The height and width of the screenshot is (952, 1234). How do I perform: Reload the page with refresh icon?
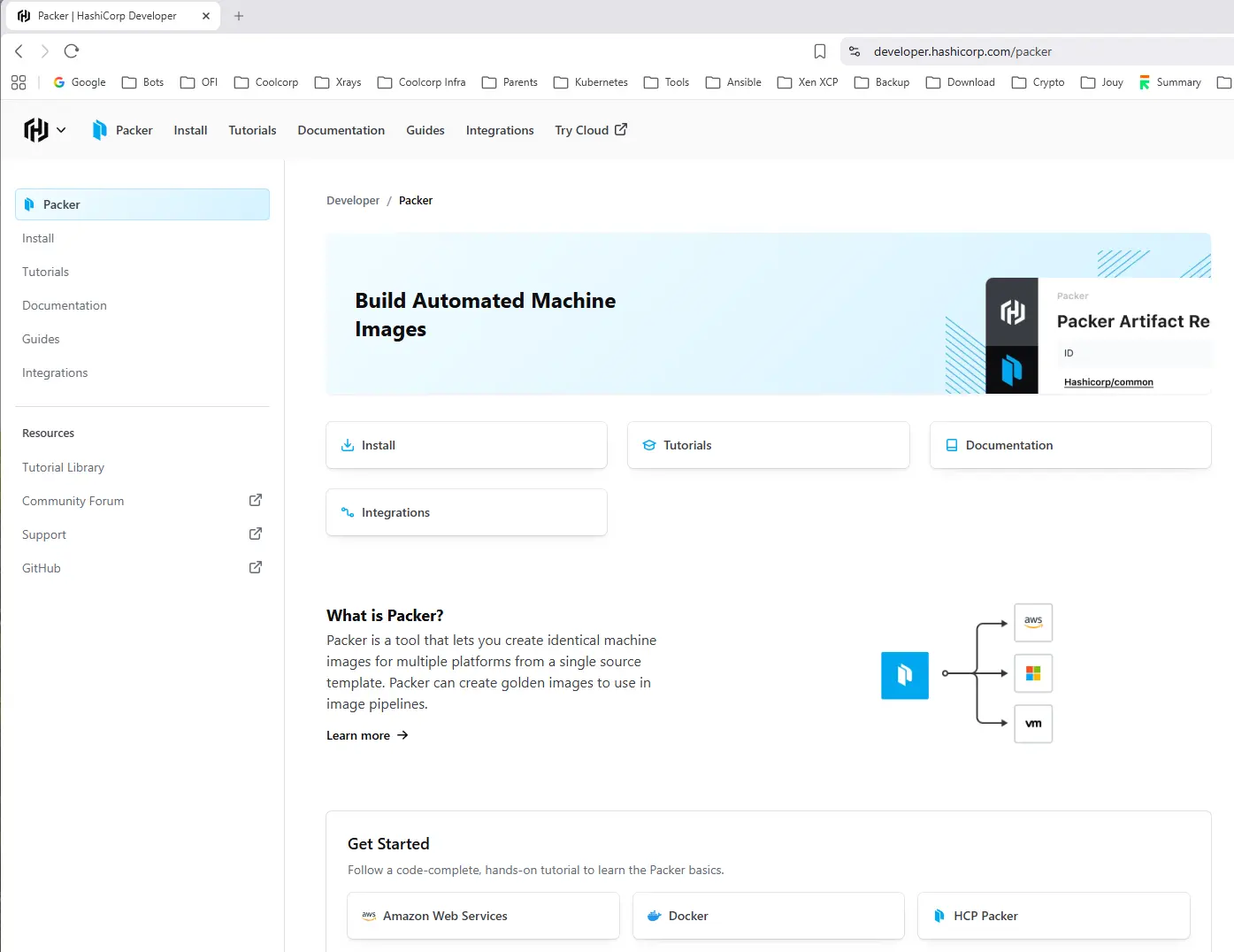tap(72, 51)
